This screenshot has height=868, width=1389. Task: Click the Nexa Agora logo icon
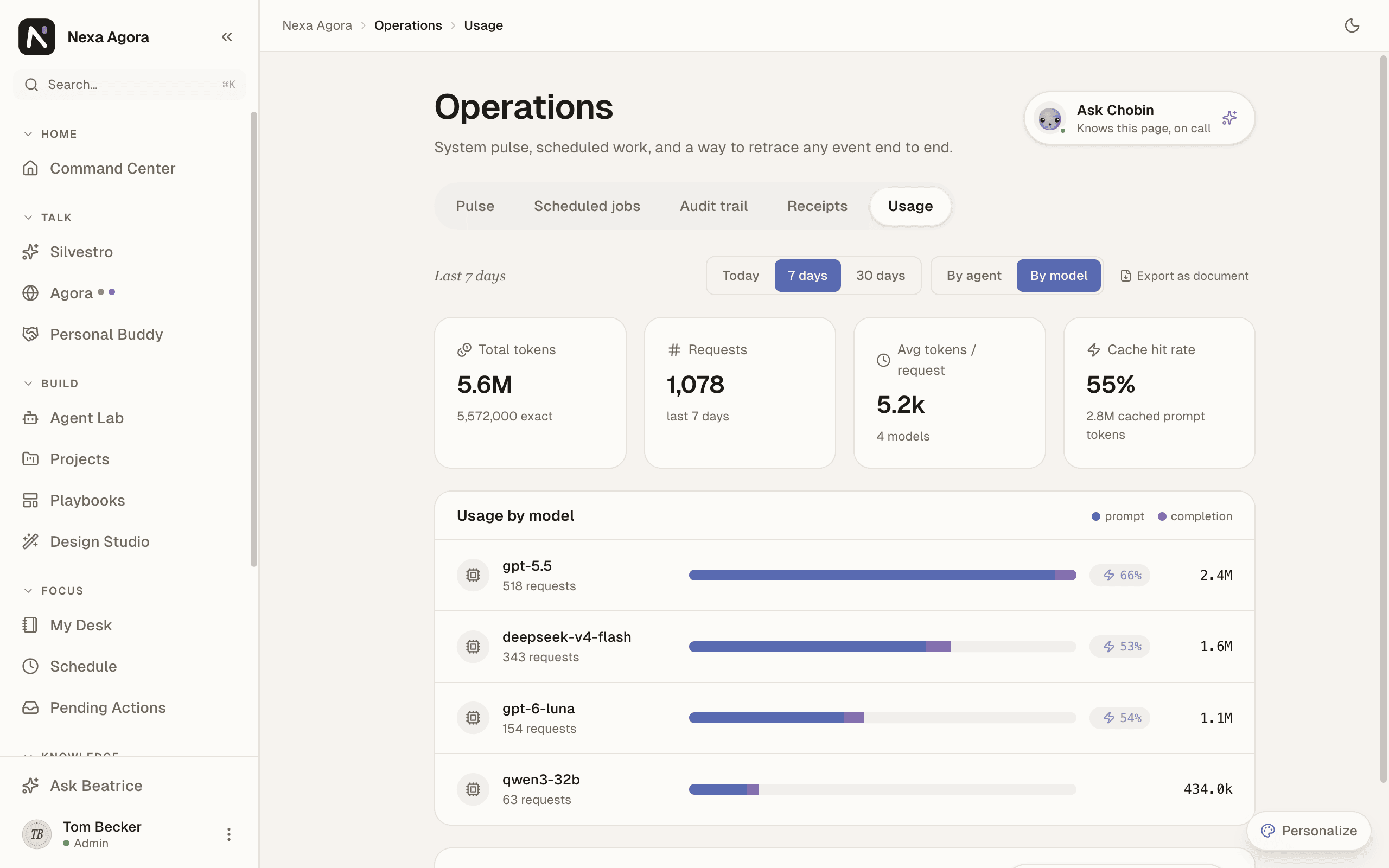coord(37,37)
